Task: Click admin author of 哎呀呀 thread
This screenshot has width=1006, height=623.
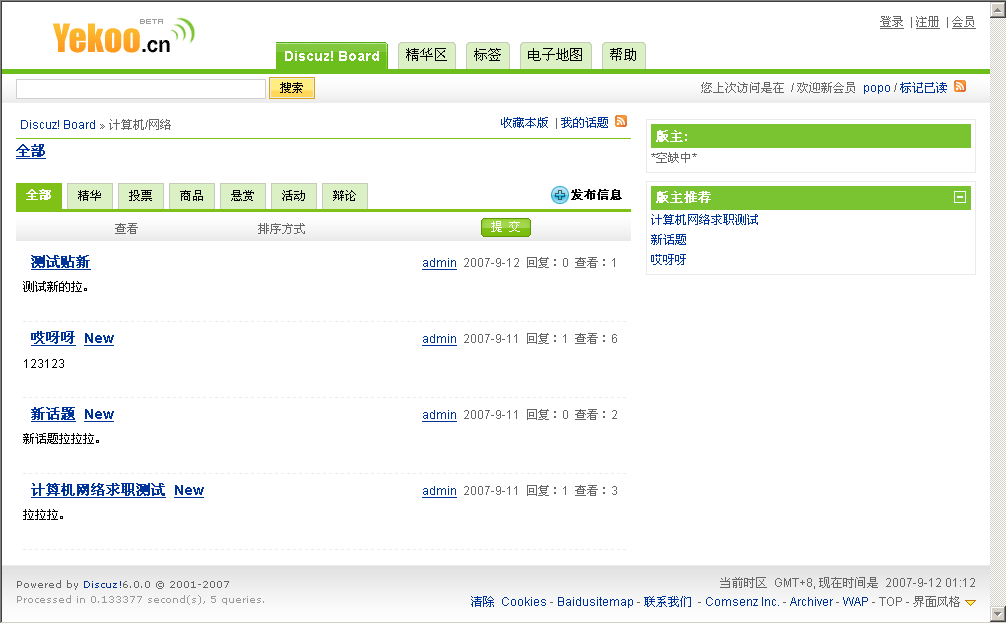Action: pos(439,339)
